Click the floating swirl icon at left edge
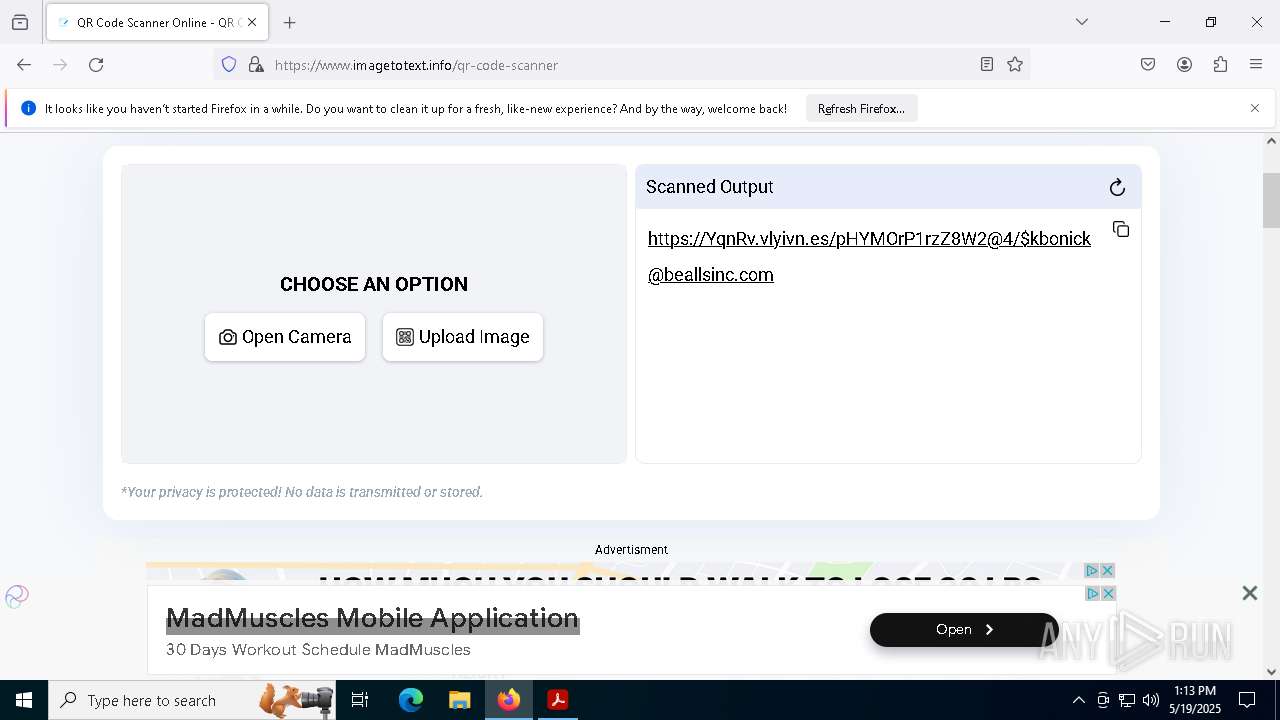 17,597
